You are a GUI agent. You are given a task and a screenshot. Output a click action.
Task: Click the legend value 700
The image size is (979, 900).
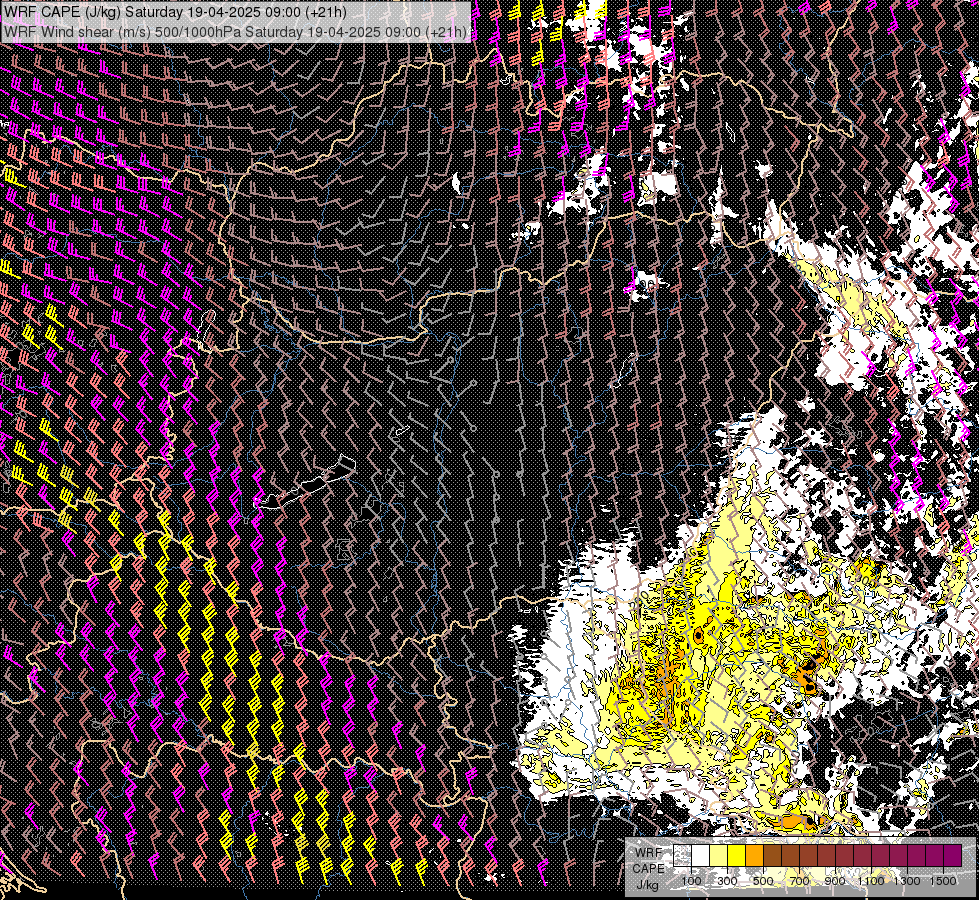pos(799,881)
